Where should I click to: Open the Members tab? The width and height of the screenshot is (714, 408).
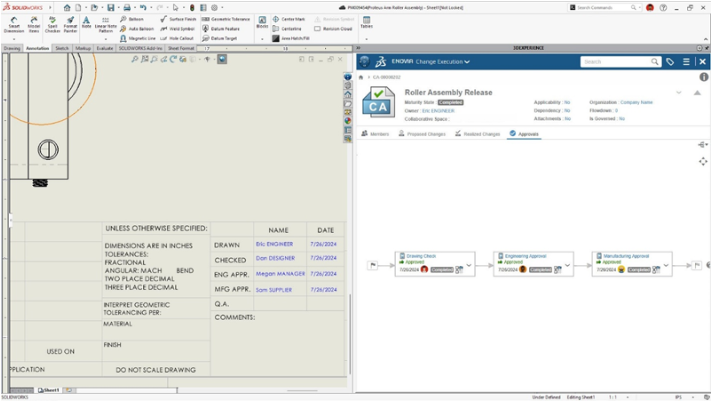375,134
